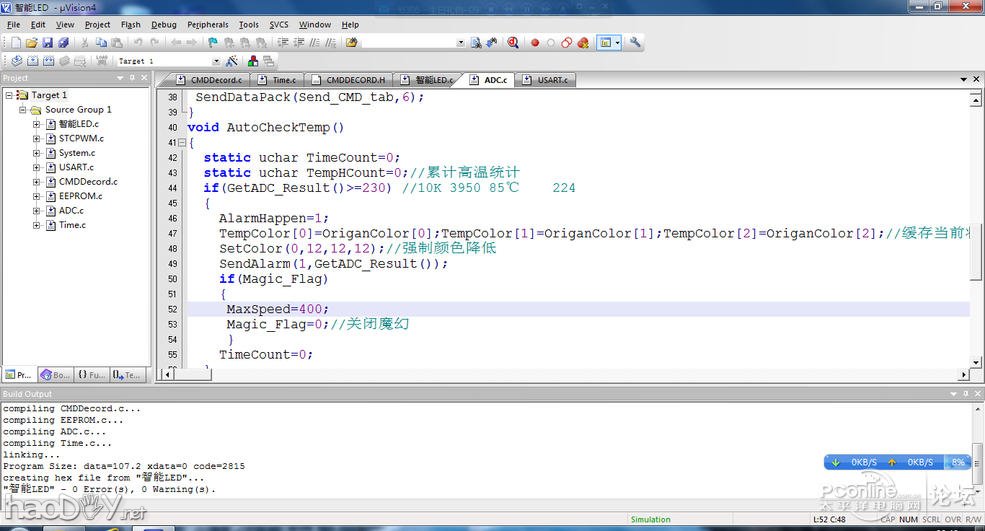This screenshot has width=985, height=531.
Task: Click the find text input field
Action: [408, 43]
